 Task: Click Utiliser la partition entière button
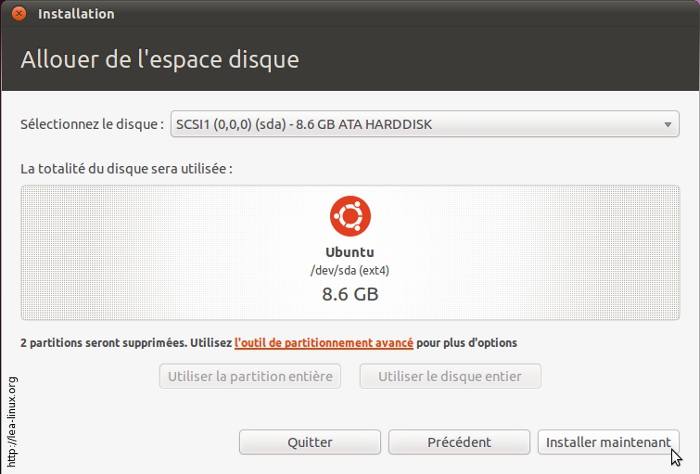pyautogui.click(x=250, y=376)
